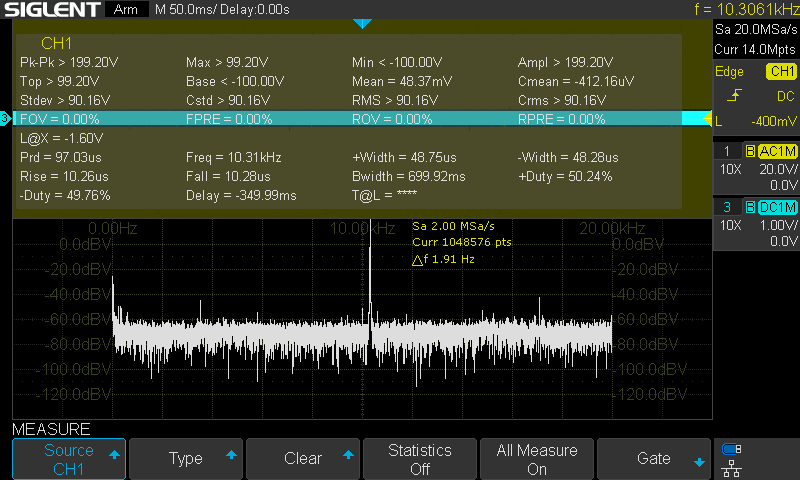Click the Curr 14.0Mpts memory depth readout
Screen dimensions: 800x480
point(755,49)
